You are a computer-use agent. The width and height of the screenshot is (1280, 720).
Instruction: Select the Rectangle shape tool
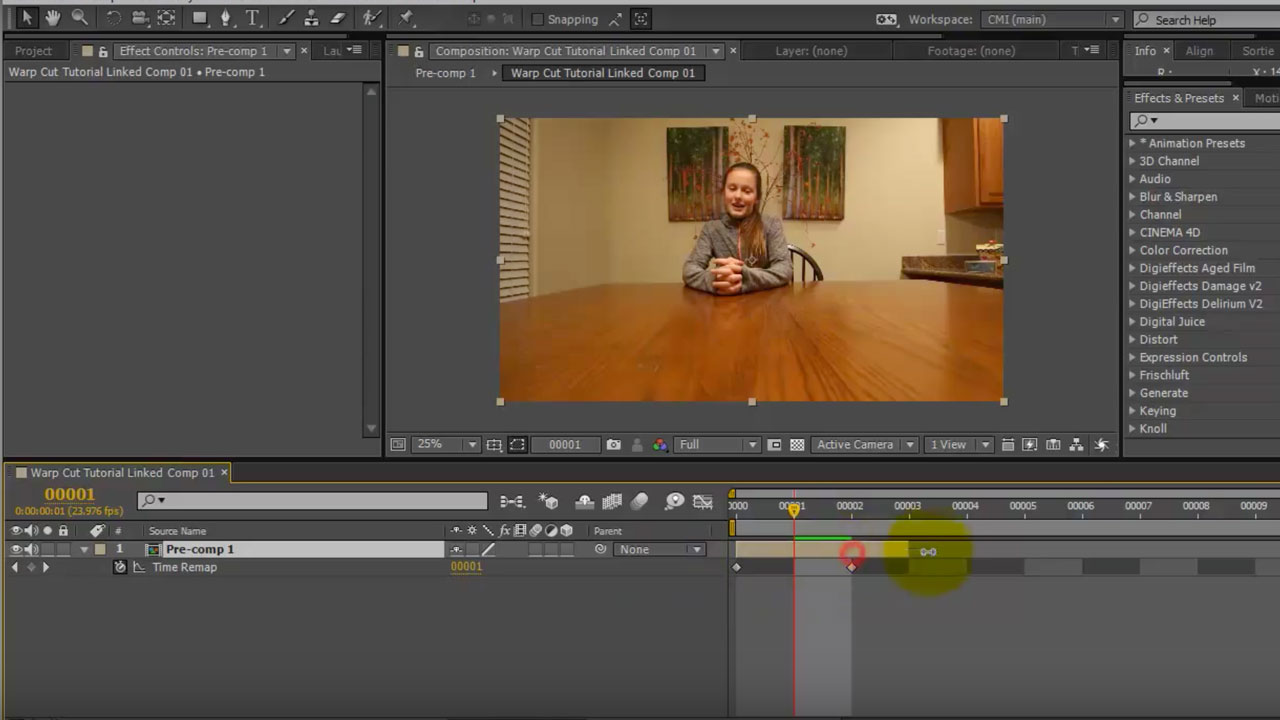point(200,18)
